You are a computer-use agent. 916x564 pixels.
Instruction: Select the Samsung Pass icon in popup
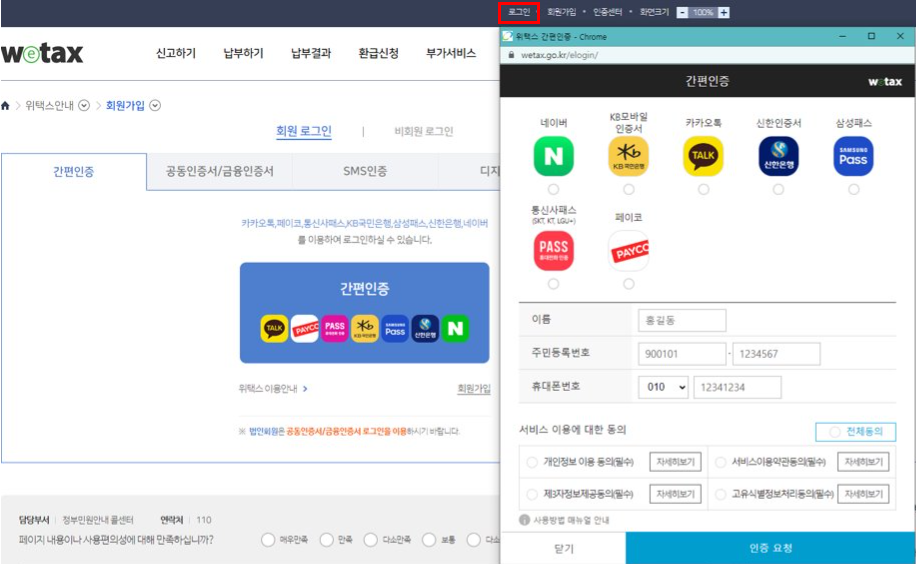click(x=853, y=156)
